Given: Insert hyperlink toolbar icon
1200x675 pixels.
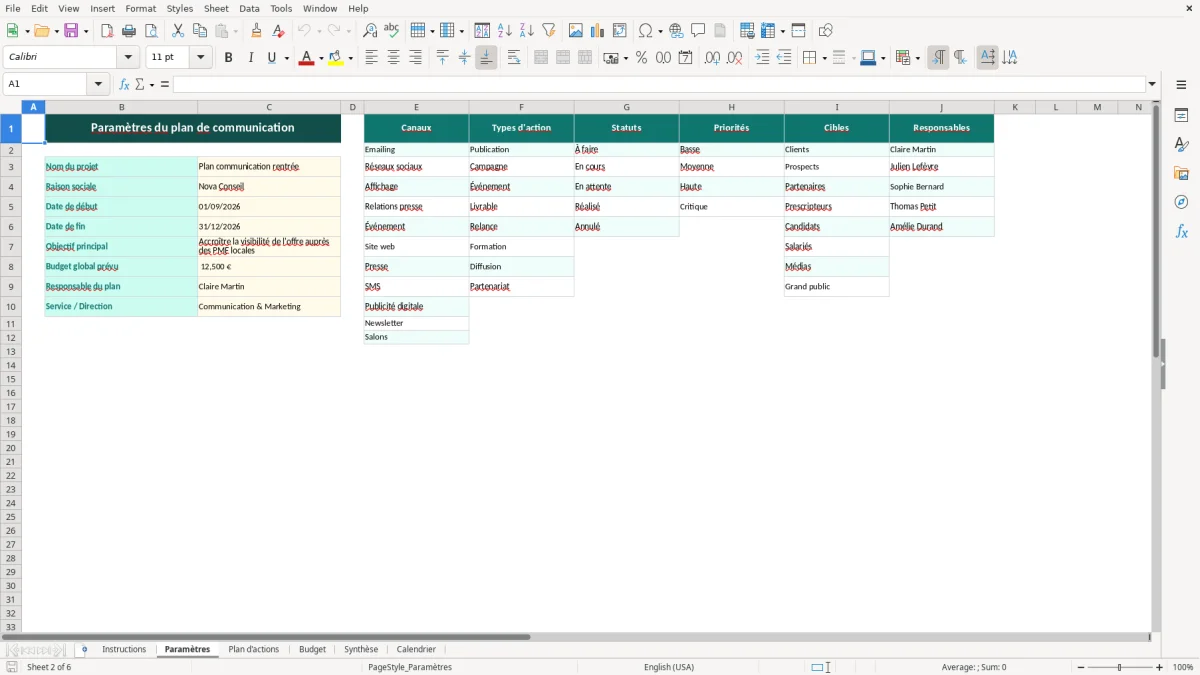Looking at the screenshot, I should pos(676,31).
